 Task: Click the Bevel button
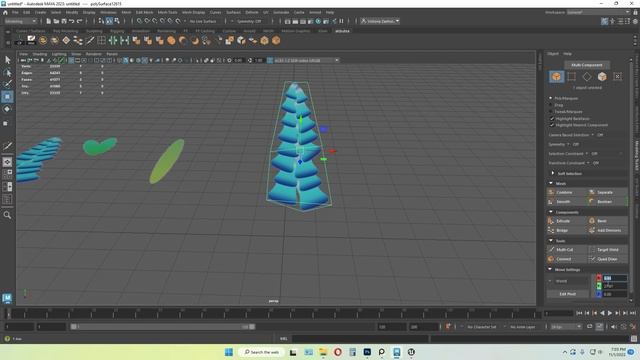(607, 221)
